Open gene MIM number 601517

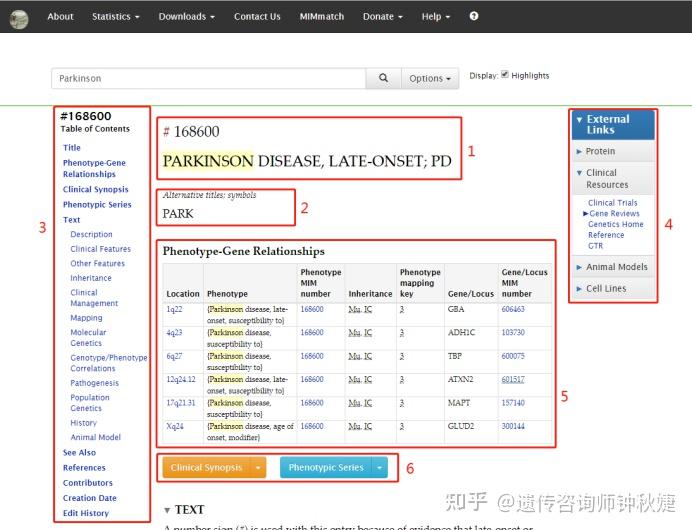pos(513,380)
